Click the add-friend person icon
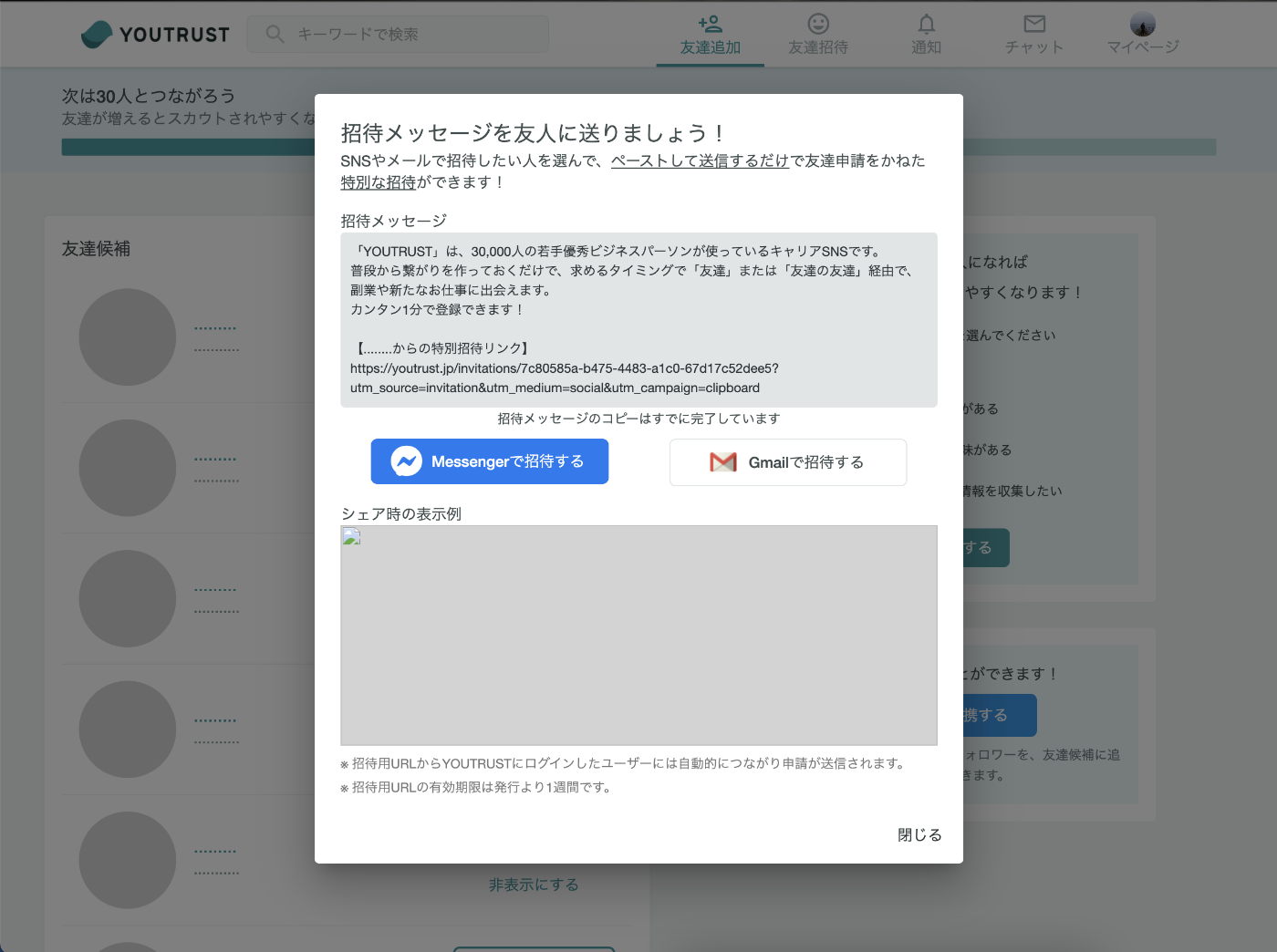 click(x=710, y=23)
